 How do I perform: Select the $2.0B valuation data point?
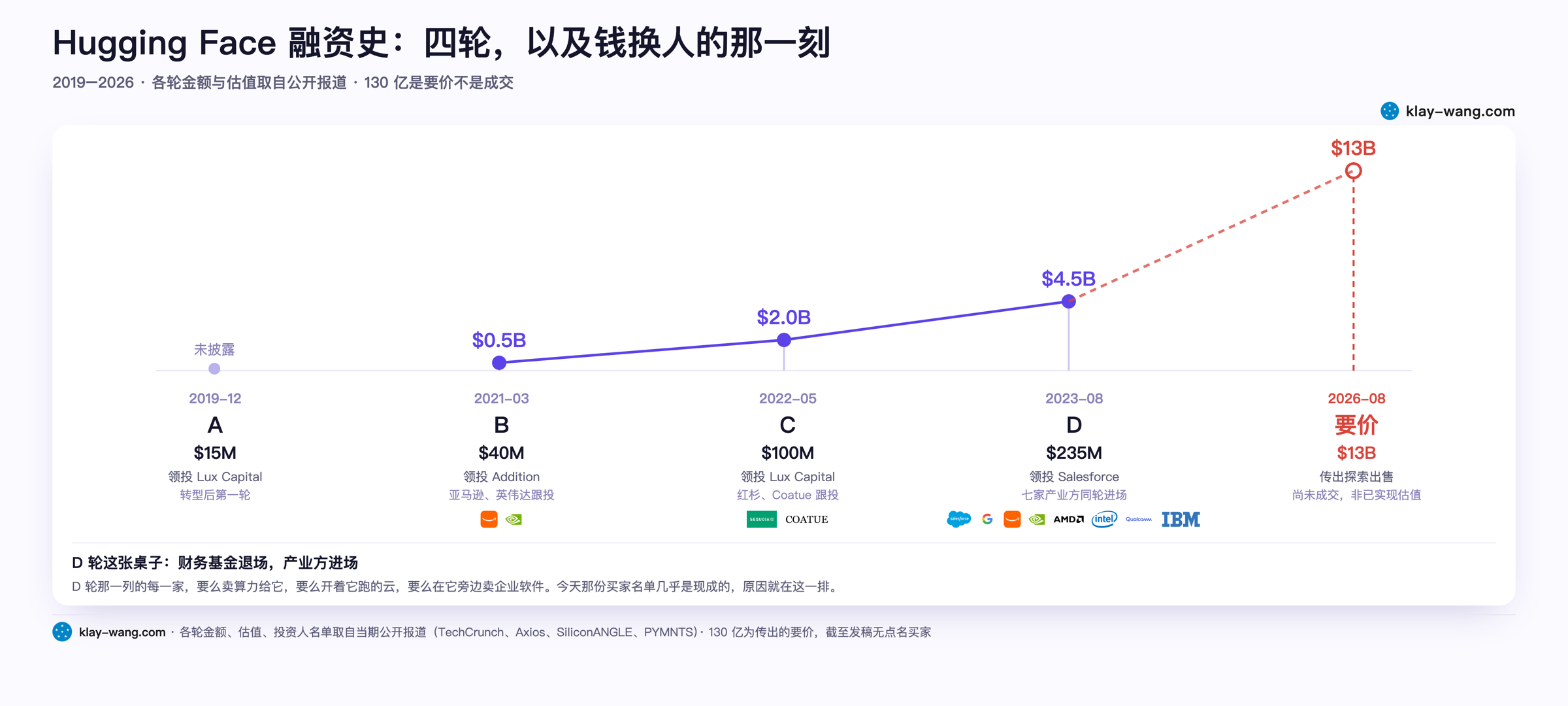coord(784,340)
